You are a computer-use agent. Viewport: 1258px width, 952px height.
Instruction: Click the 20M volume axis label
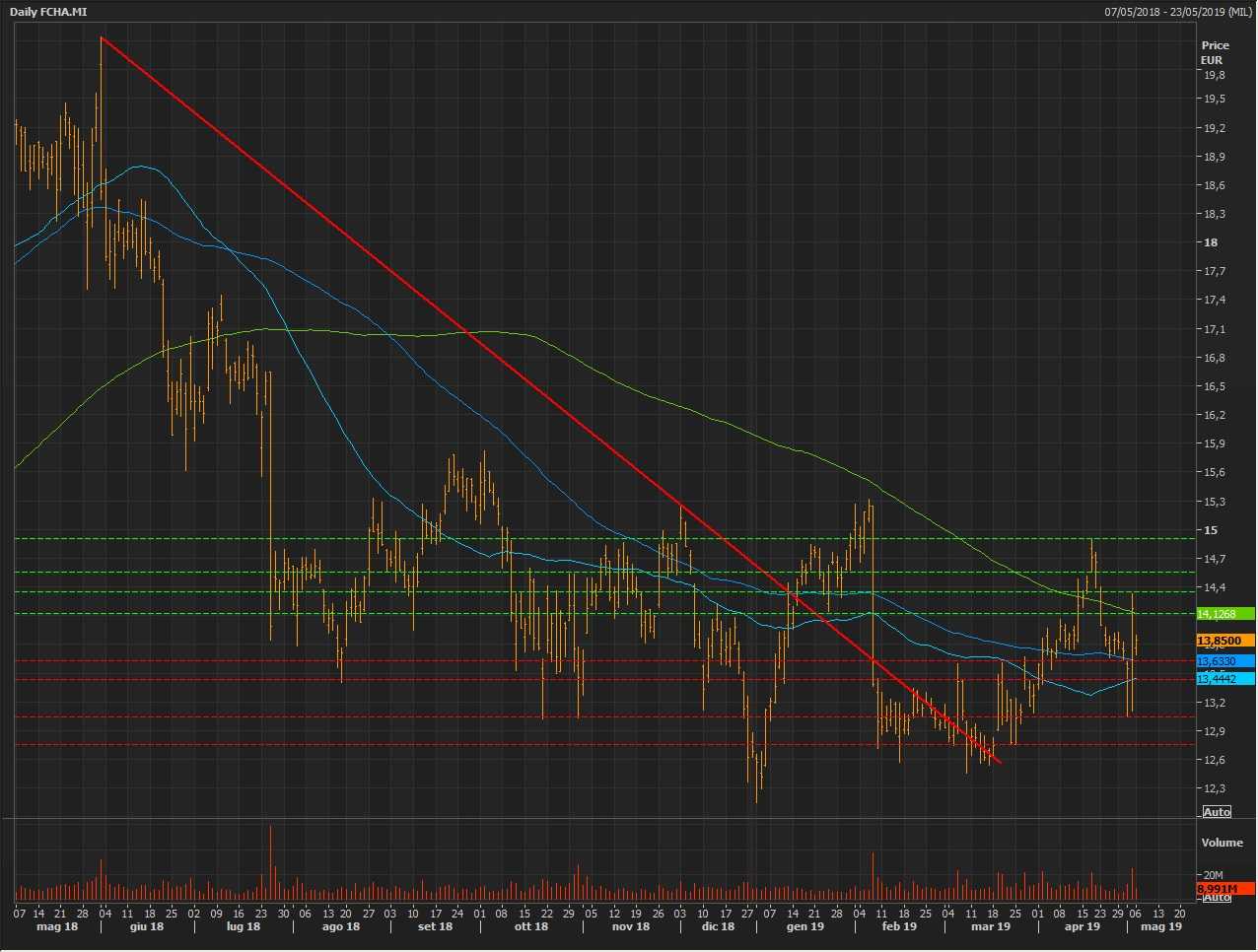(1213, 875)
